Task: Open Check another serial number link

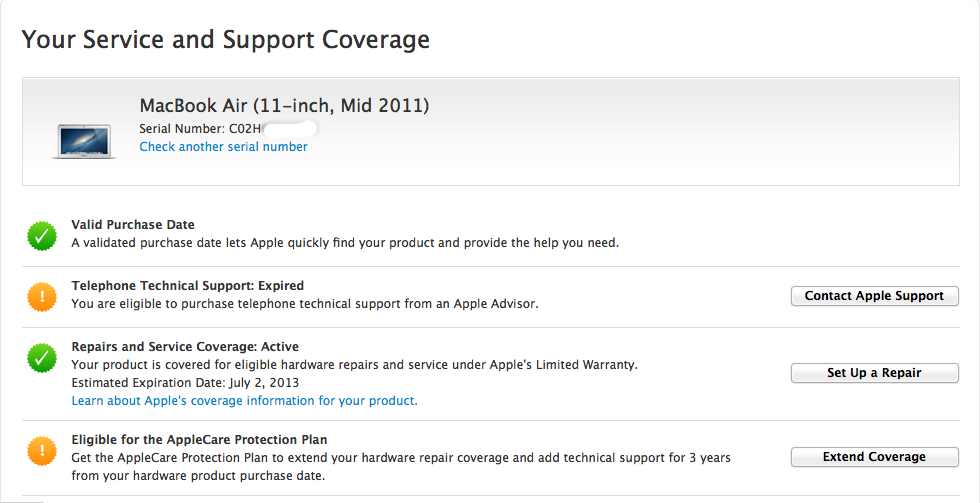Action: pyautogui.click(x=223, y=147)
